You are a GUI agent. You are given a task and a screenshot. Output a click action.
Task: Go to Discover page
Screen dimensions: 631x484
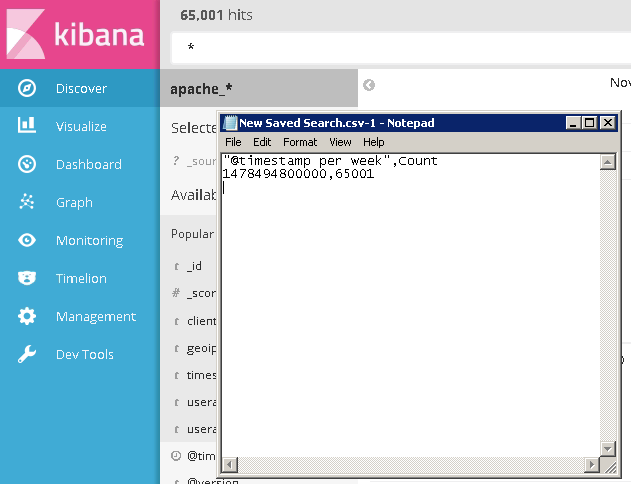(x=81, y=89)
